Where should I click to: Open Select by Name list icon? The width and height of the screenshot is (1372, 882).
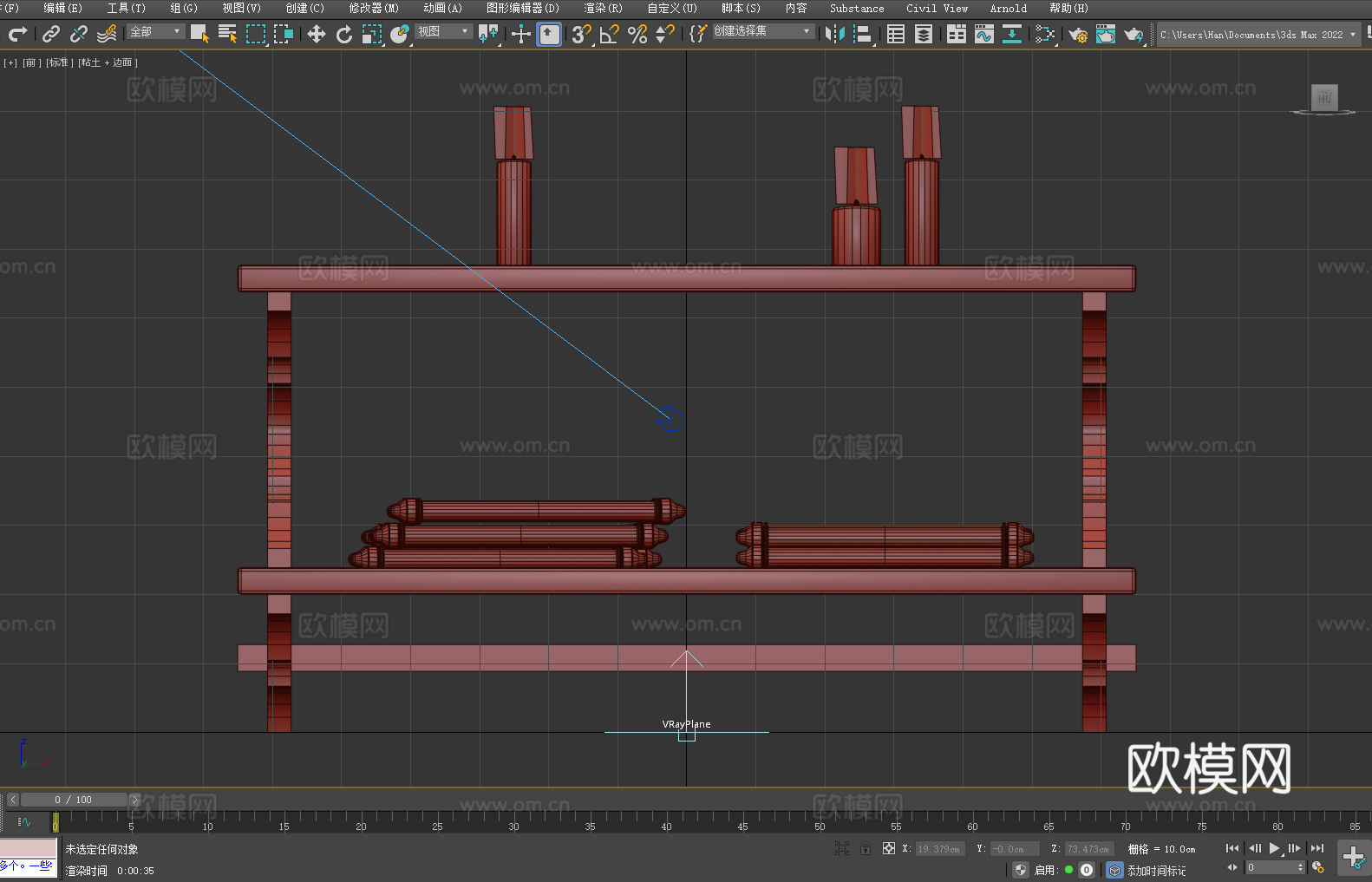click(x=227, y=34)
